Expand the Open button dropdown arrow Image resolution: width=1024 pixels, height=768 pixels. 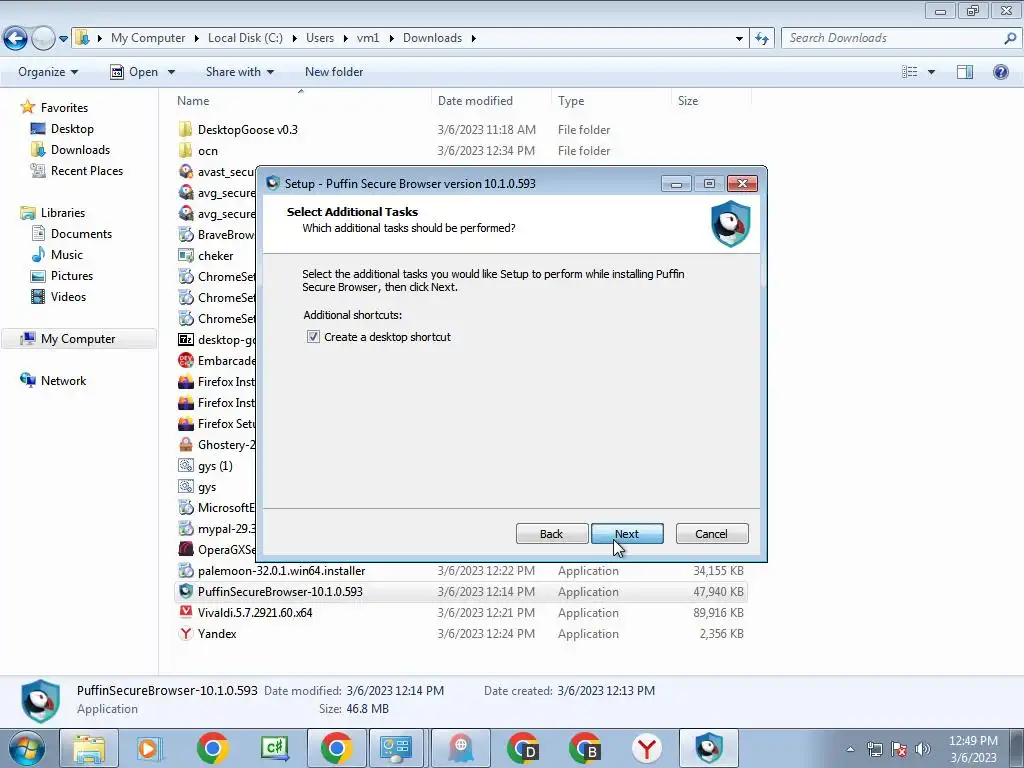[171, 72]
